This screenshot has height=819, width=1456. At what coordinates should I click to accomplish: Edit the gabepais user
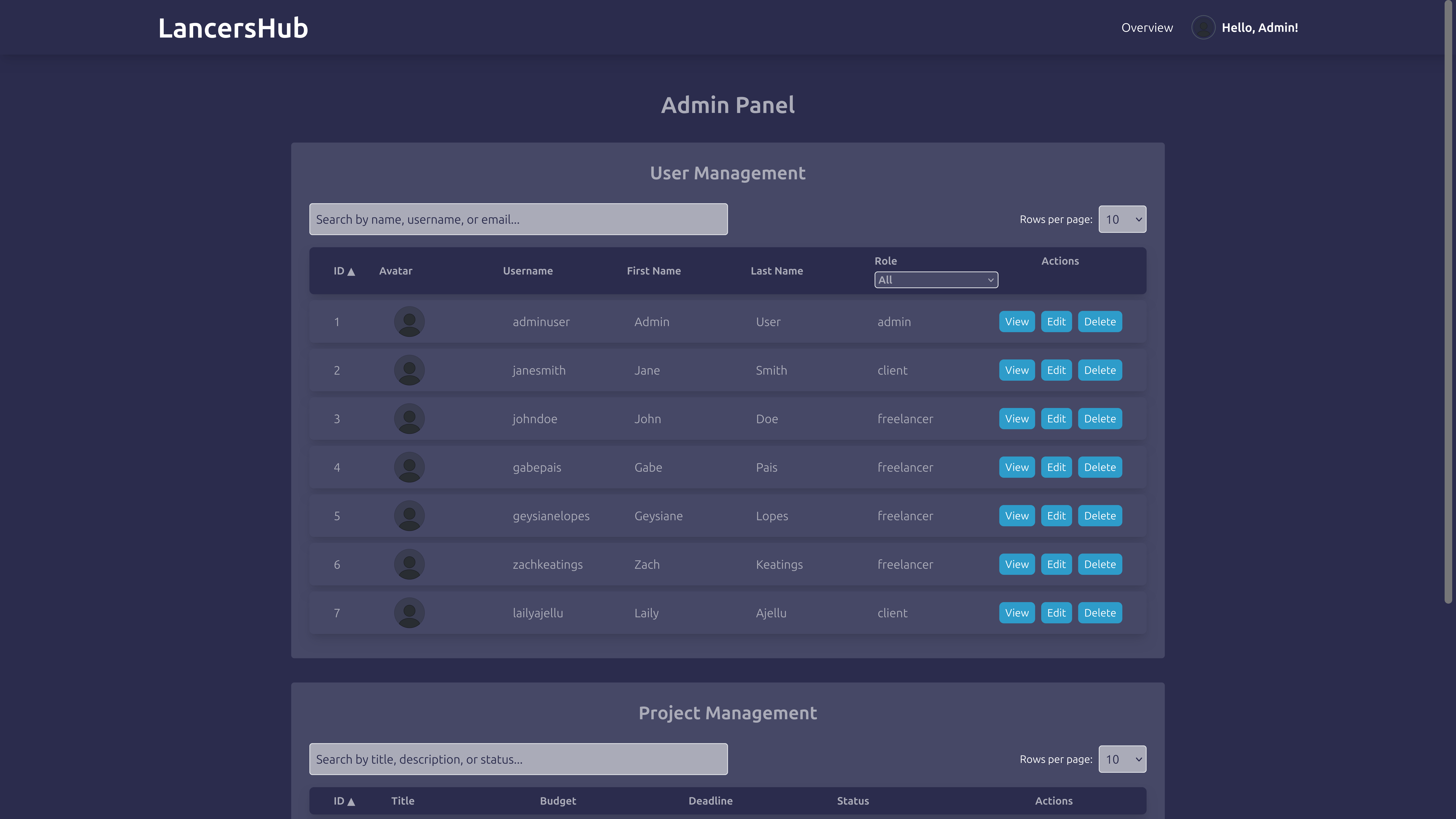(x=1056, y=468)
